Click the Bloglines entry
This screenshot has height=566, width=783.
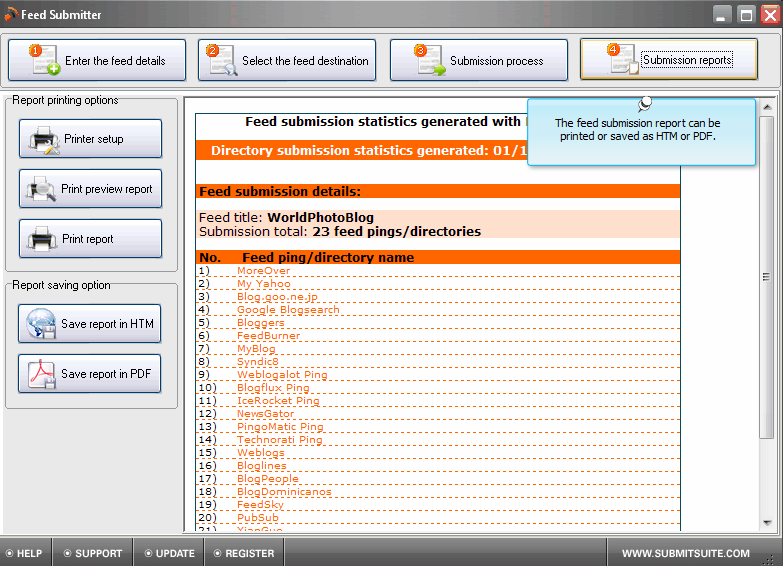262,465
